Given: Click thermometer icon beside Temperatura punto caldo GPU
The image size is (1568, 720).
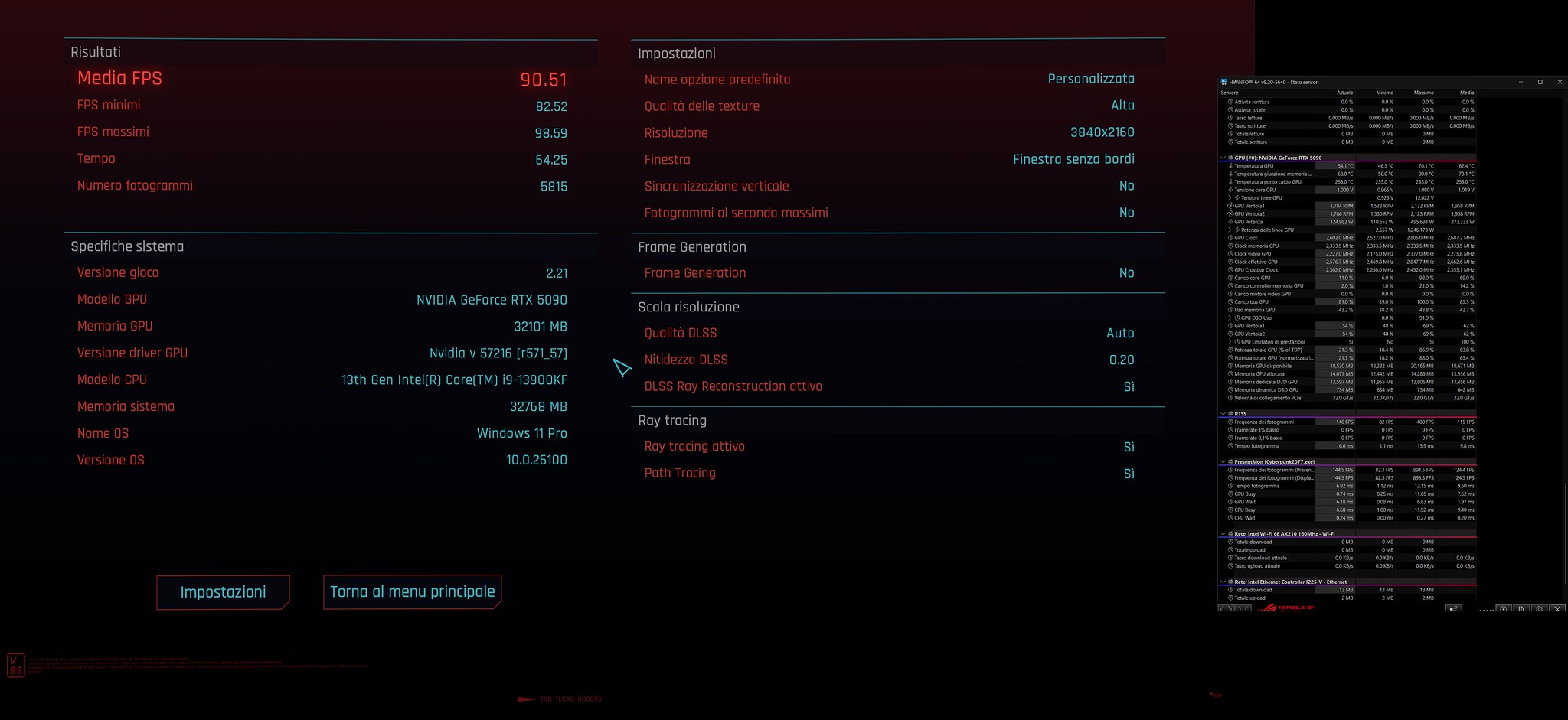Looking at the screenshot, I should click(x=1231, y=182).
